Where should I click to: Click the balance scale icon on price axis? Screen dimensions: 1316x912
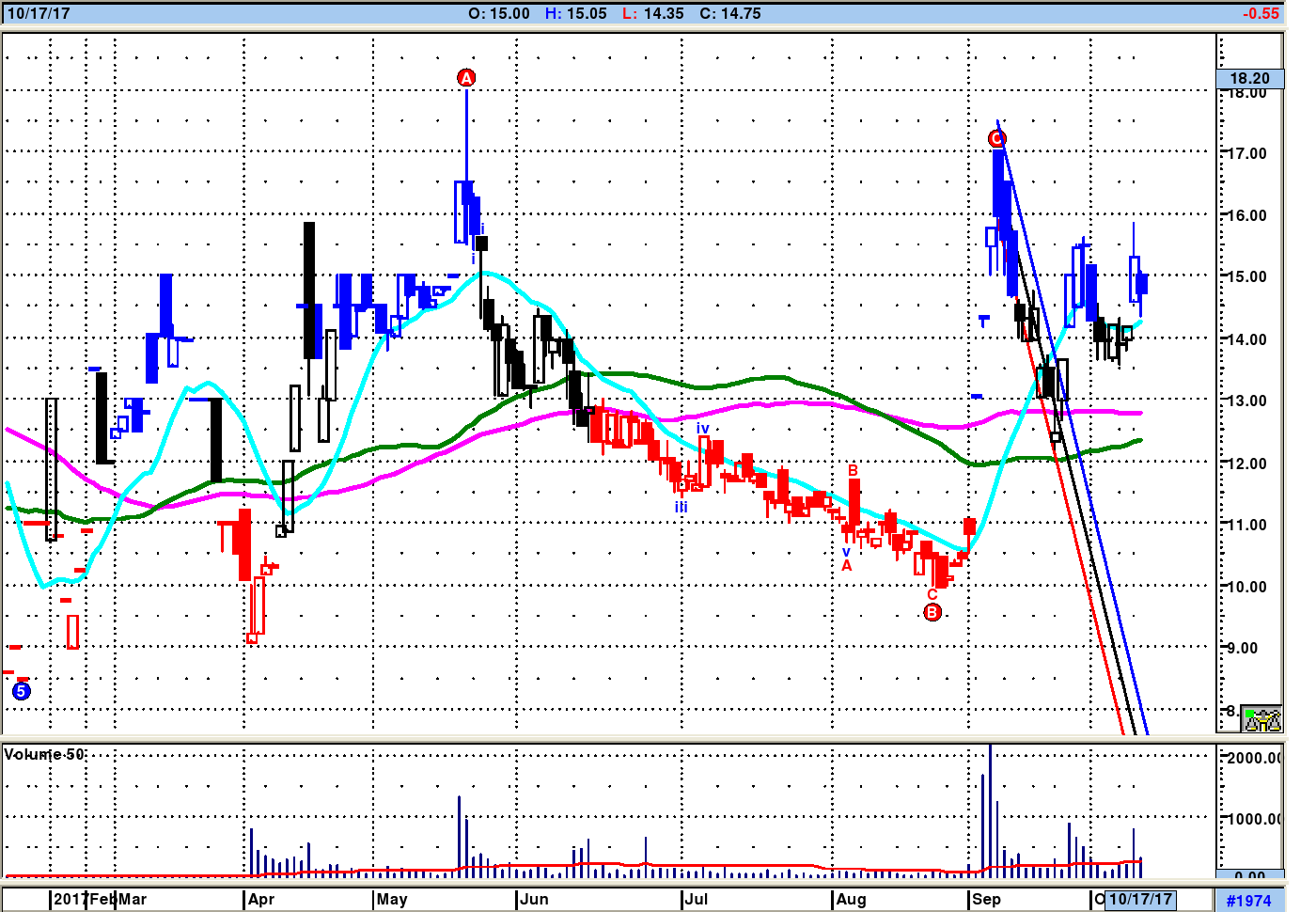coord(1261,719)
